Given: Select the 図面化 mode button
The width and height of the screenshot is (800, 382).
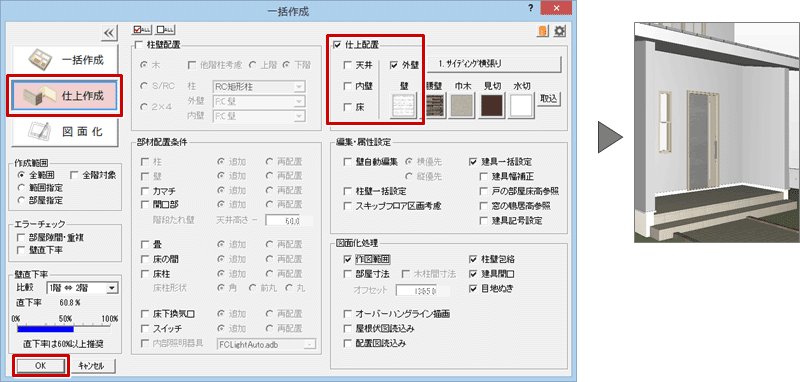Looking at the screenshot, I should pos(65,131).
